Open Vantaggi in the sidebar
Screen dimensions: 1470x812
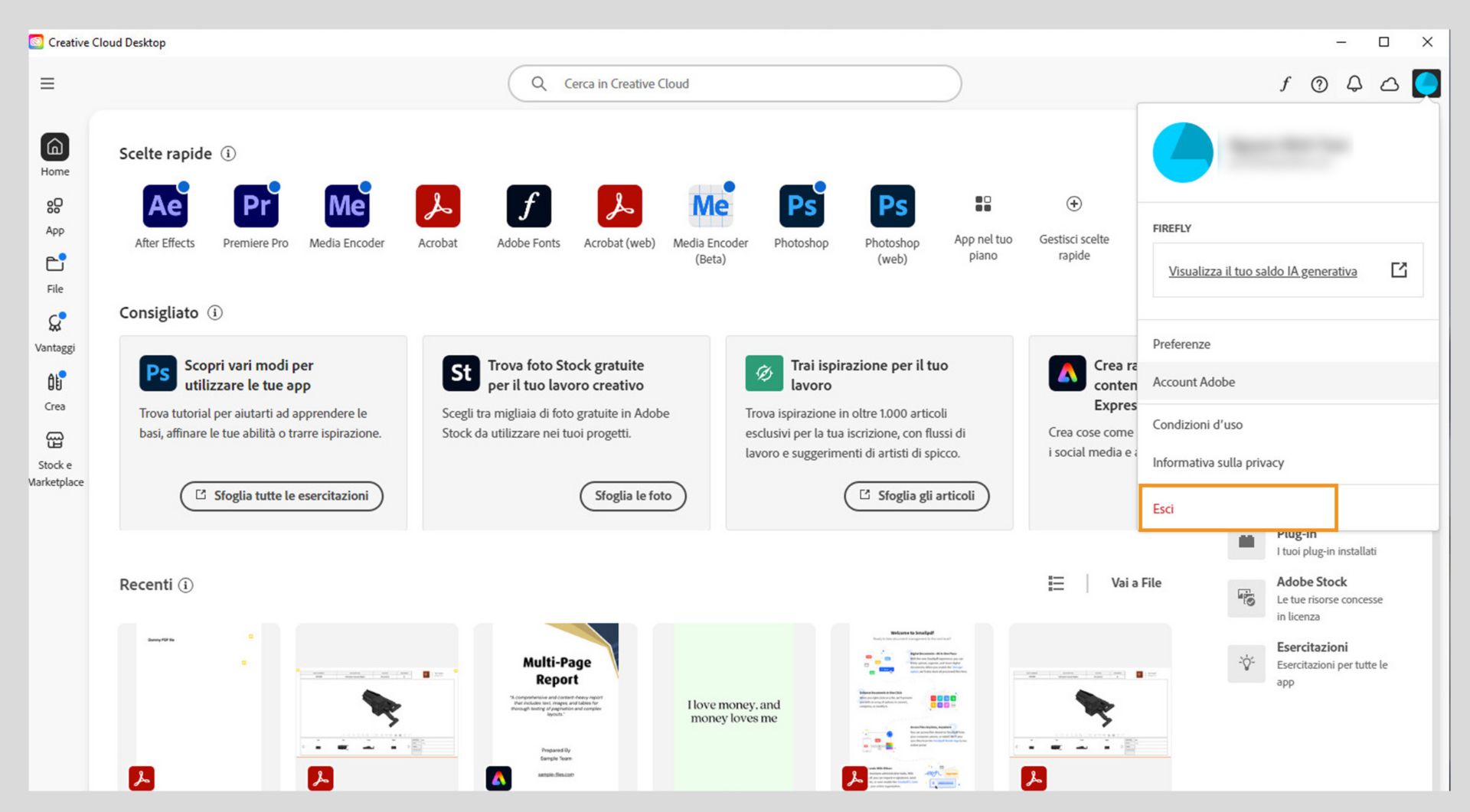click(54, 333)
